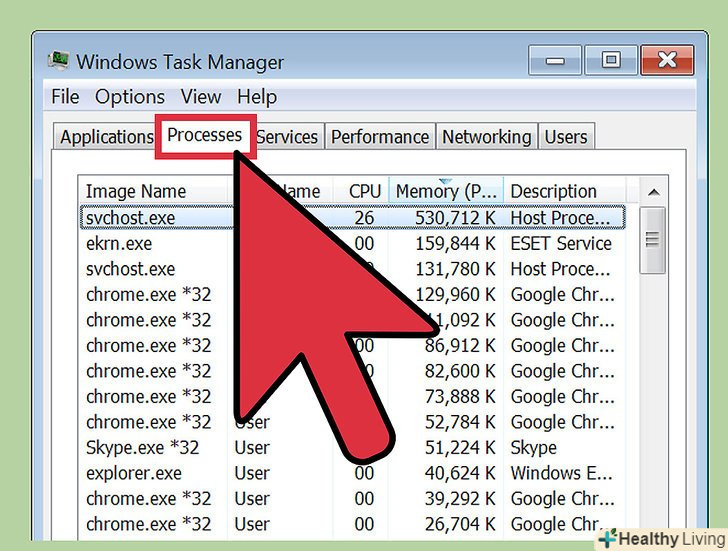The image size is (728, 551).
Task: Select the explorer.exe process row
Action: click(352, 473)
